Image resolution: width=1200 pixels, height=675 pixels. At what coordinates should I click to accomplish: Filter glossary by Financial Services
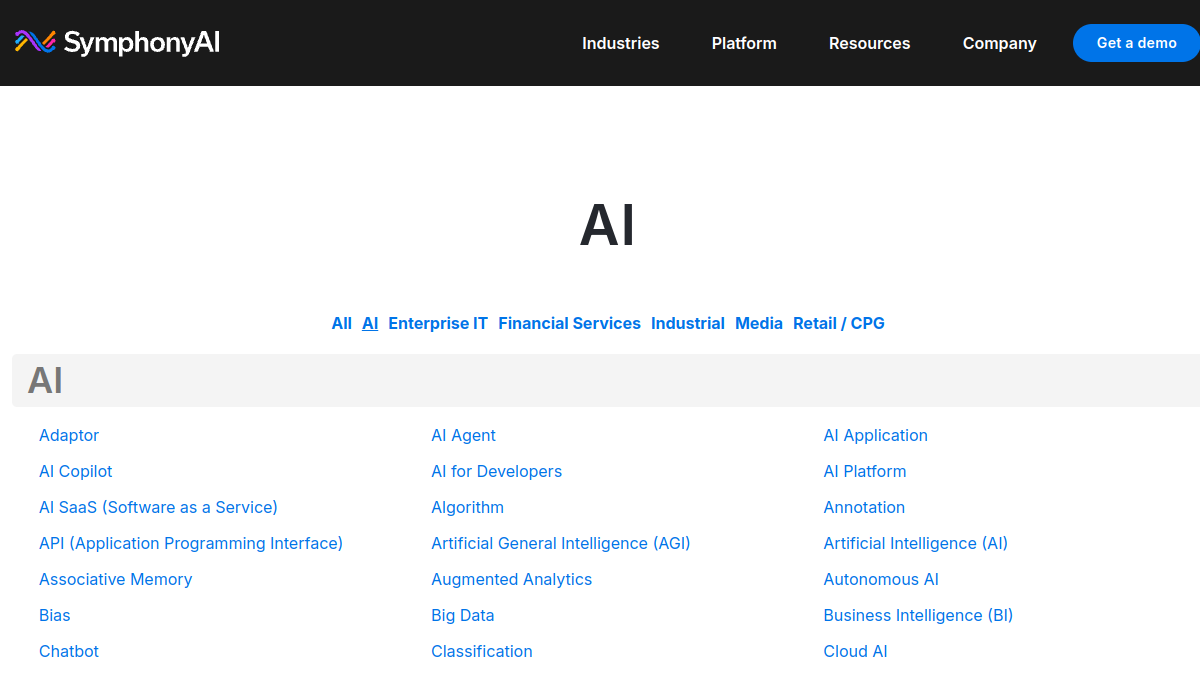click(569, 323)
